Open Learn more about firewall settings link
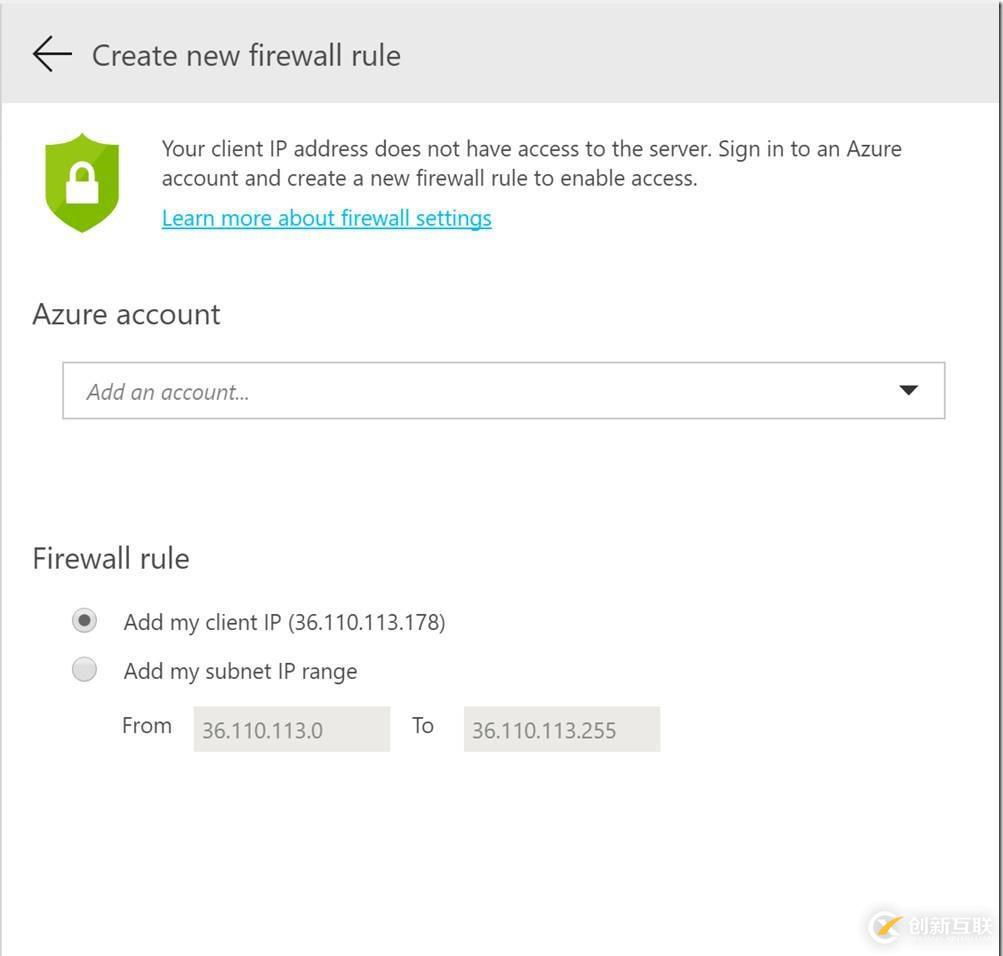 coord(326,218)
